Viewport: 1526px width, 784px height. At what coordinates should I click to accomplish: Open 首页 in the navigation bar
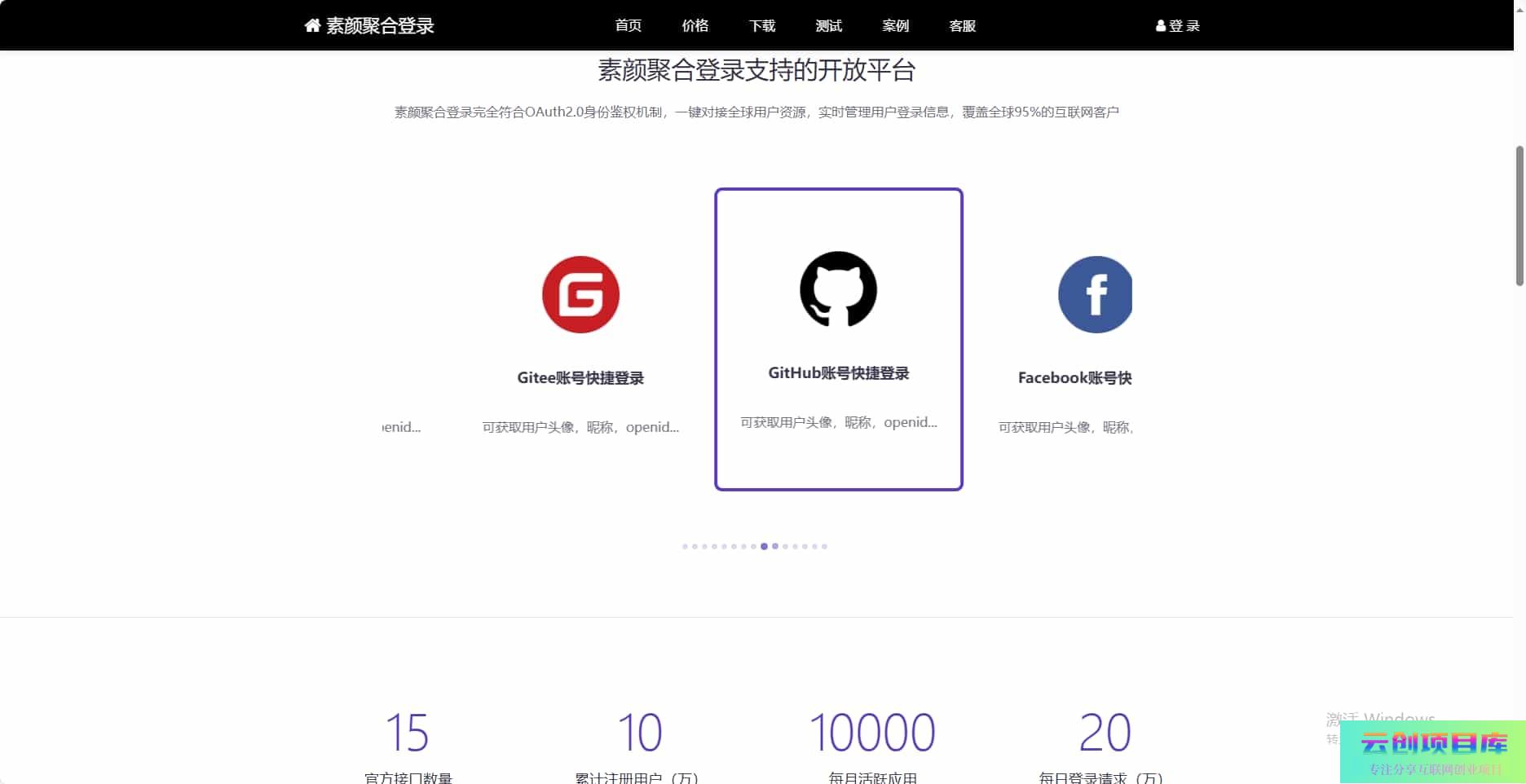[x=628, y=26]
